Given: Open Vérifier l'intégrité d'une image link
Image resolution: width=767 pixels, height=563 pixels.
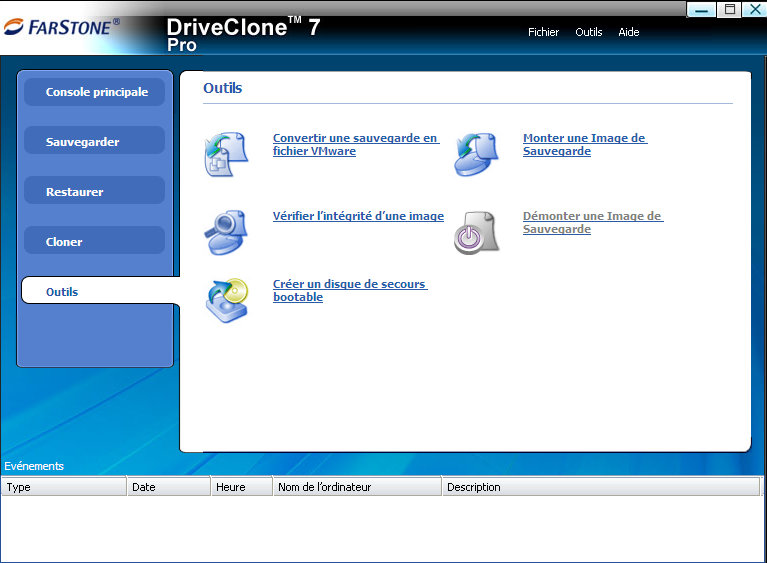Looking at the screenshot, I should click(358, 216).
